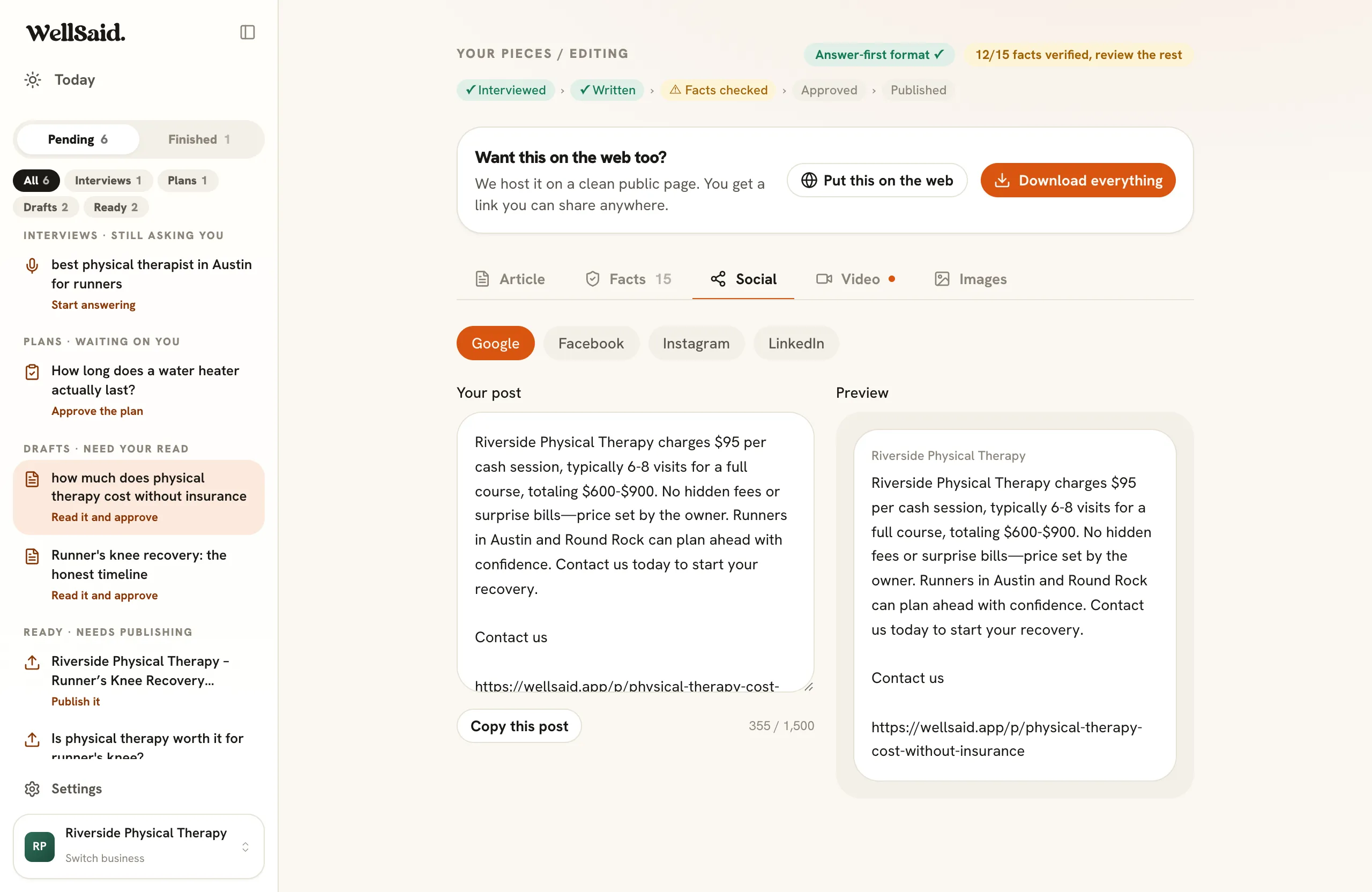
Task: Expand the Switch business selector arrows
Action: pyautogui.click(x=245, y=846)
